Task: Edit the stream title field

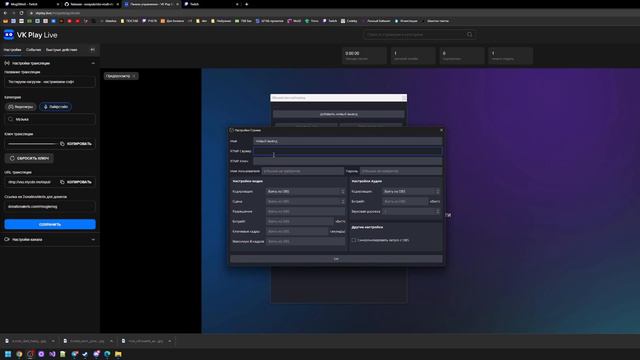Action: tap(50, 82)
